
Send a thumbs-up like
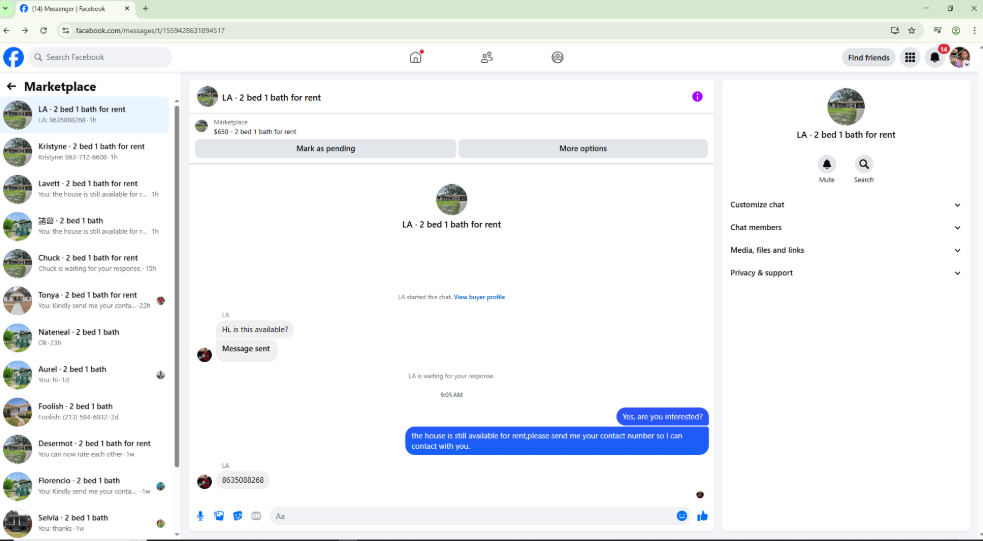point(702,516)
